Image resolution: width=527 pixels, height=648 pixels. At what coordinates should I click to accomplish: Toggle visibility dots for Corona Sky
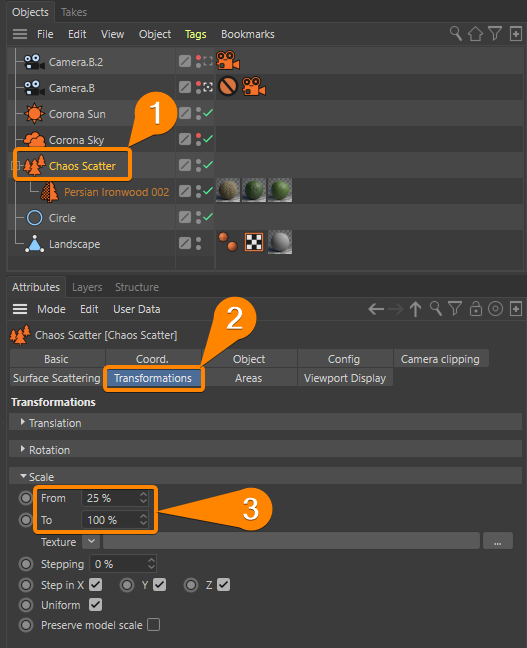tap(198, 139)
